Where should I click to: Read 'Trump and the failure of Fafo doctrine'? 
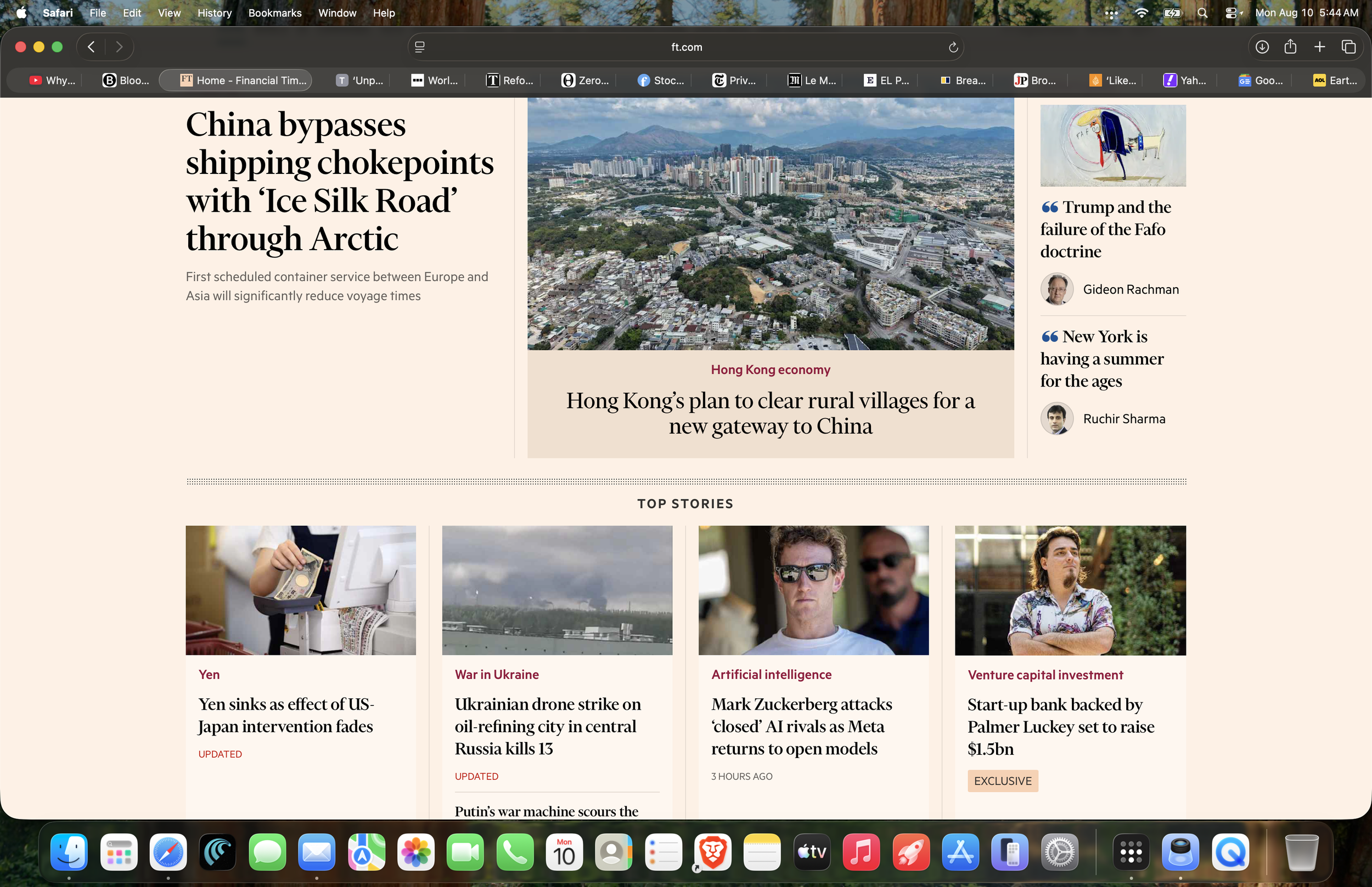tap(1105, 229)
